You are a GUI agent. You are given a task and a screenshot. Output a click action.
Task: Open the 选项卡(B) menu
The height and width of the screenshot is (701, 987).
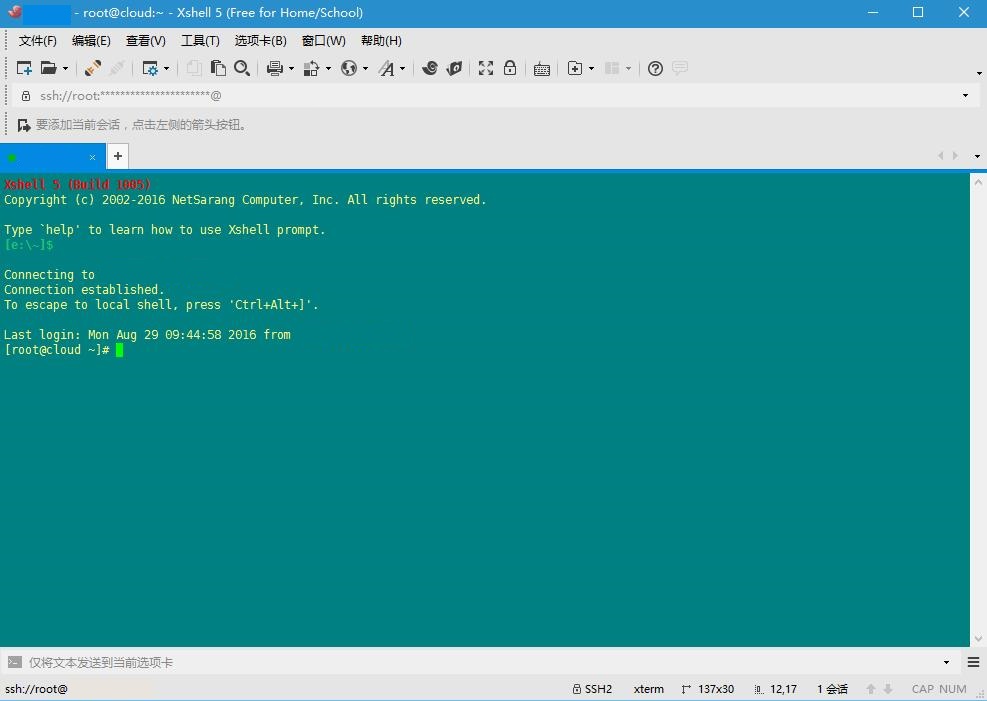pos(261,41)
